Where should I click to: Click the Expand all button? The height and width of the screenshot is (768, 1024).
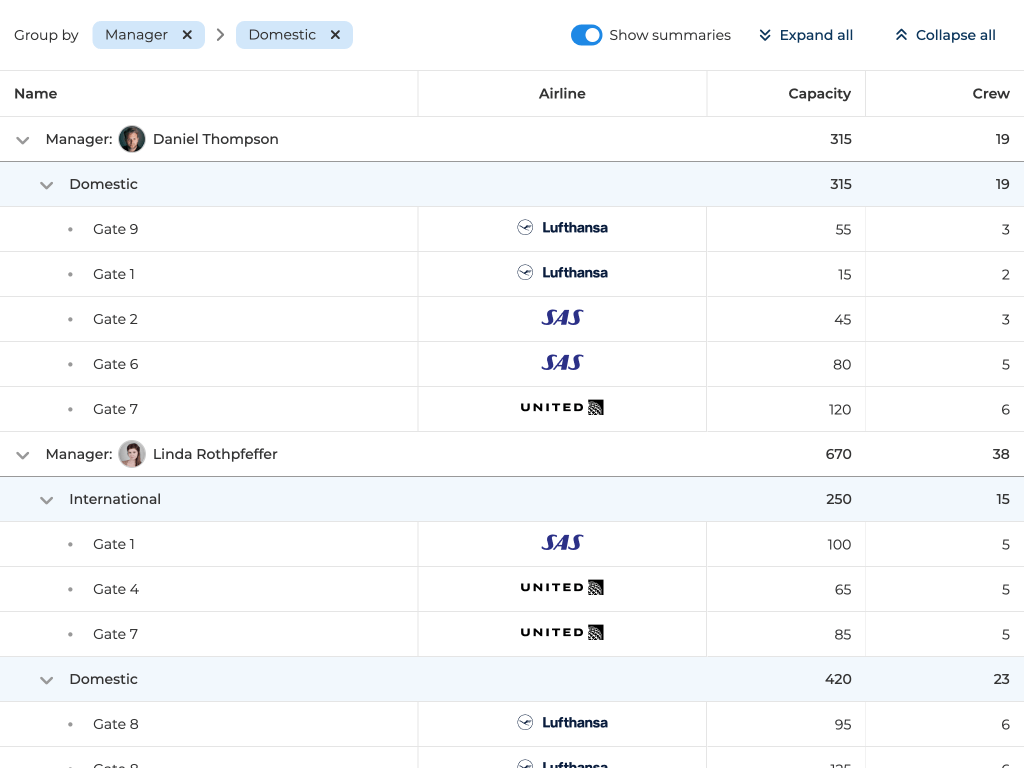click(x=806, y=35)
